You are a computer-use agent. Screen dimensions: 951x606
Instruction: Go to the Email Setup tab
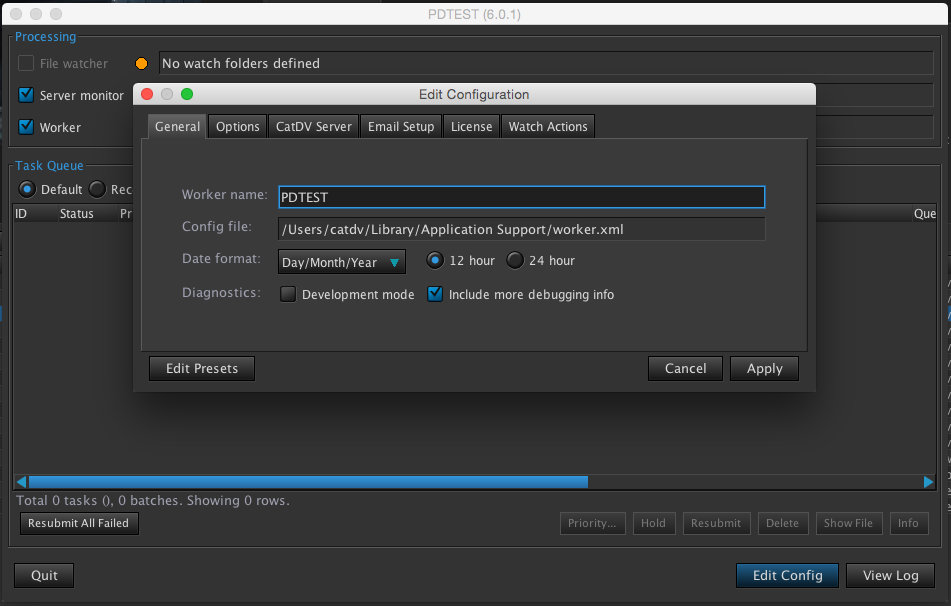tap(401, 127)
